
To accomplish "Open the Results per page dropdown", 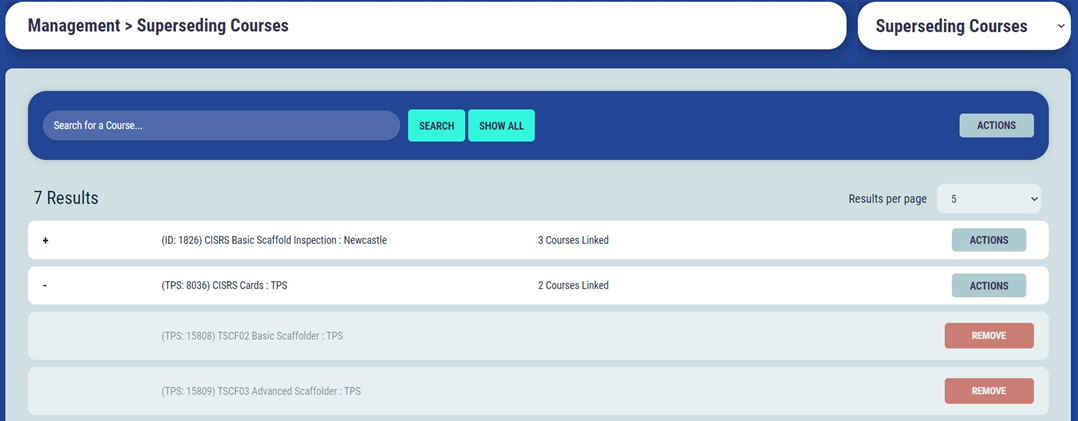I will coord(988,199).
